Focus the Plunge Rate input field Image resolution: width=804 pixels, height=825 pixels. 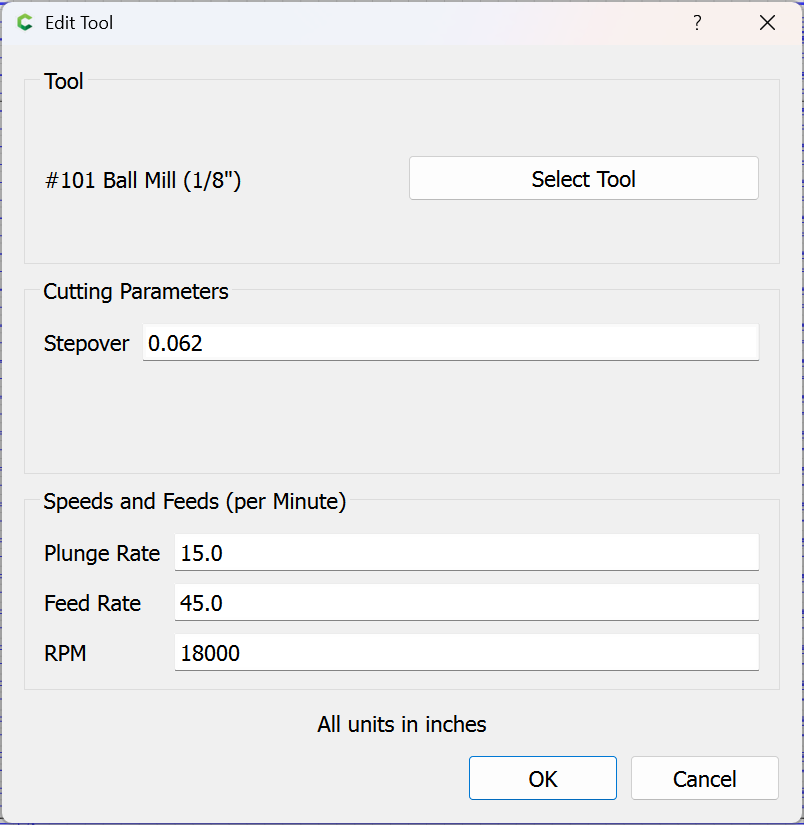click(x=467, y=552)
